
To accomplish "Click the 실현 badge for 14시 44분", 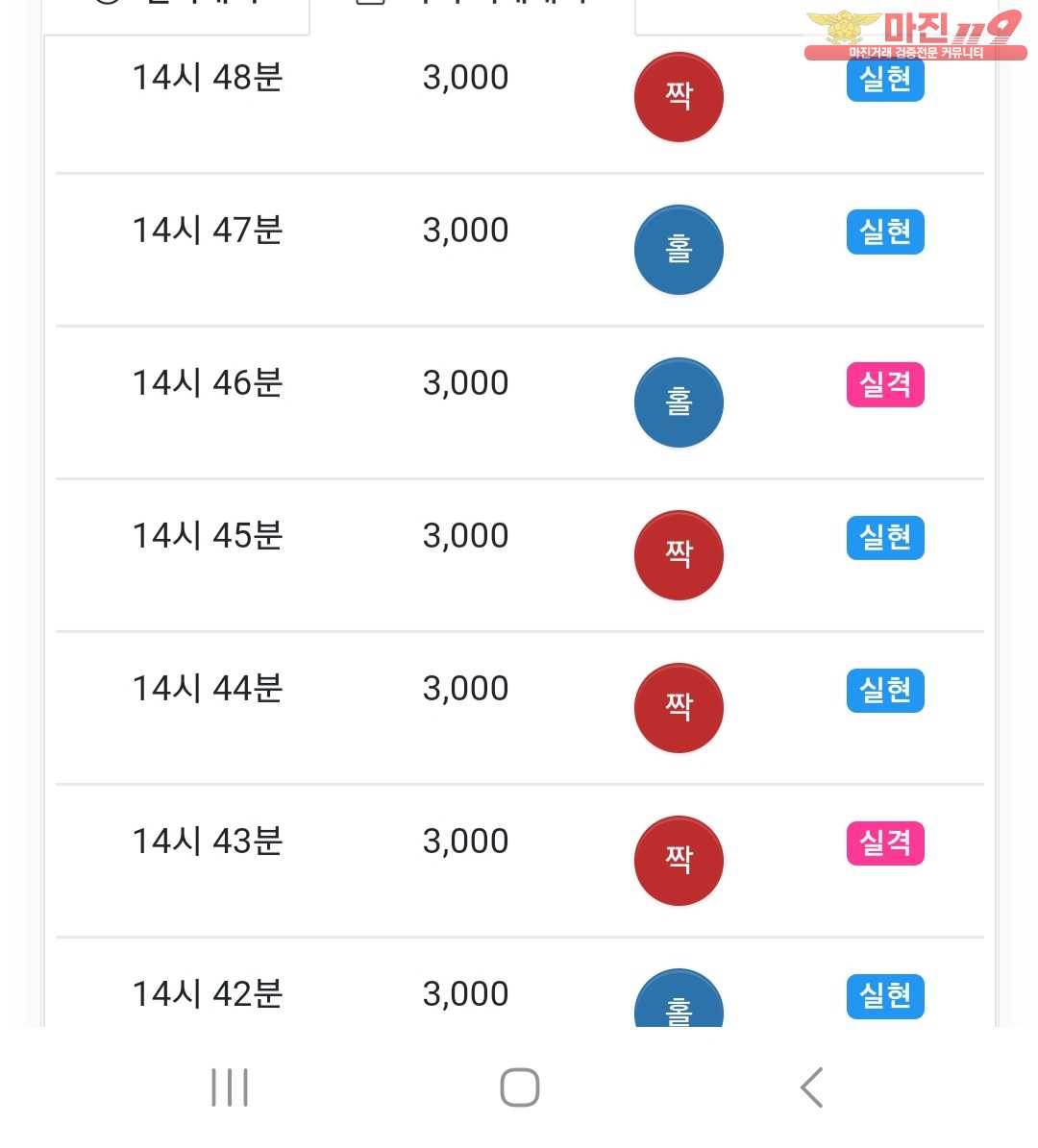I will point(885,691).
